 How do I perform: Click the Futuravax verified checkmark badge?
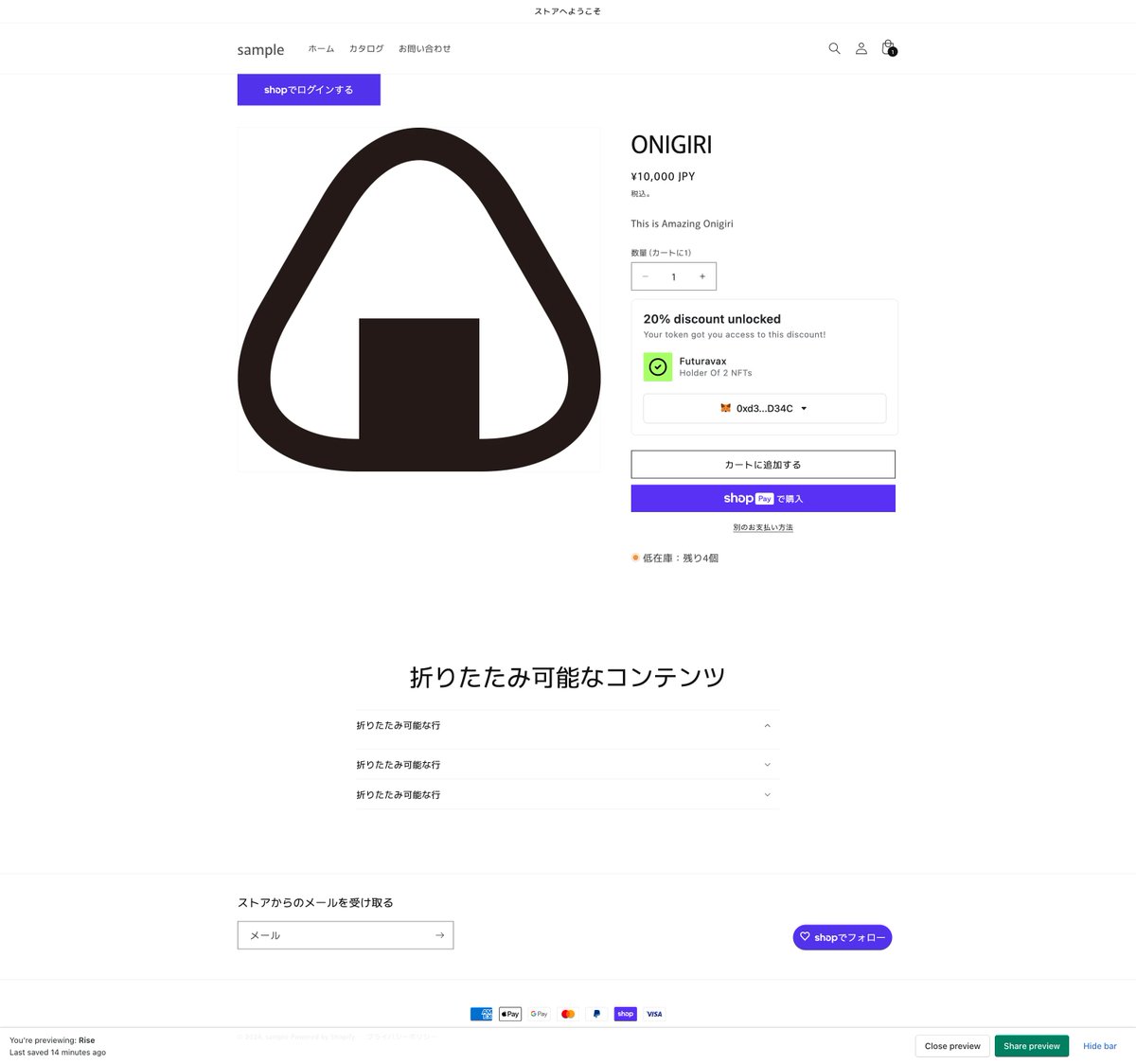tap(658, 366)
